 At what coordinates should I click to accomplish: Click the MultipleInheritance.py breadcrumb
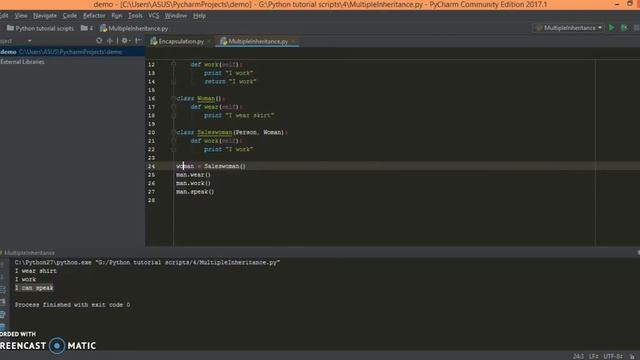click(134, 28)
